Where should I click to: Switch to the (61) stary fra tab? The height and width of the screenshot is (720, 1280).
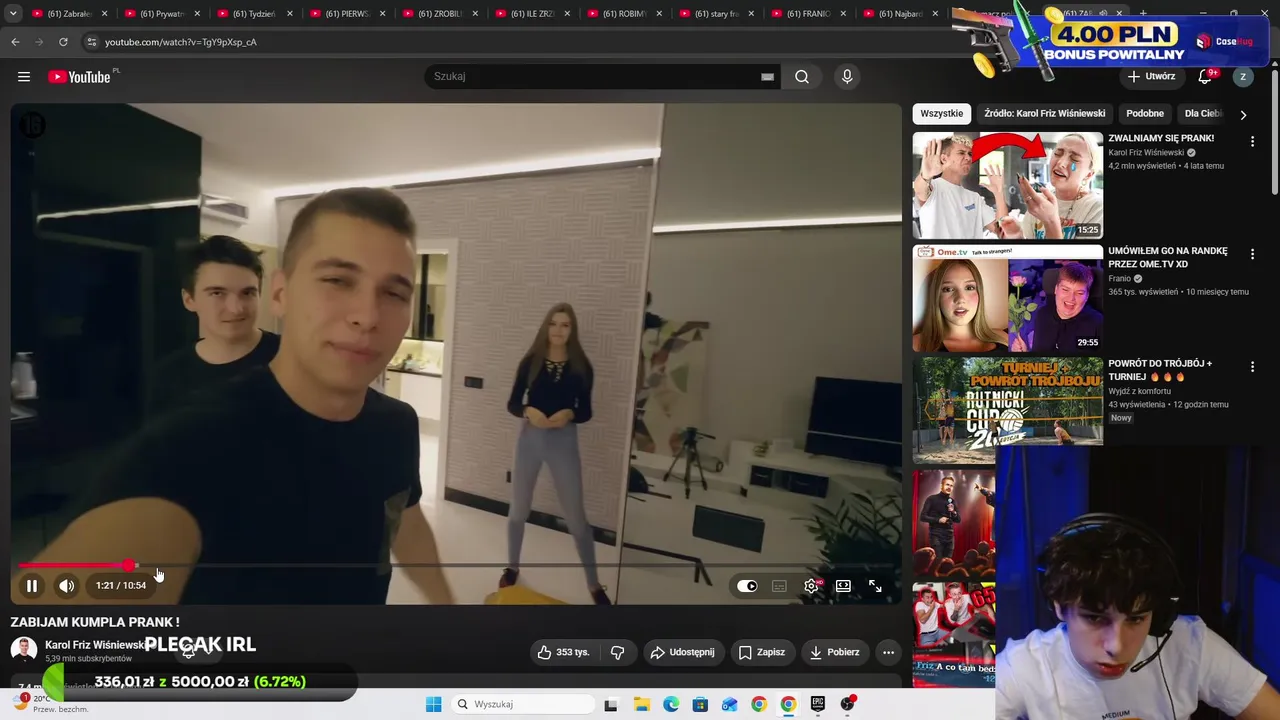click(716, 14)
